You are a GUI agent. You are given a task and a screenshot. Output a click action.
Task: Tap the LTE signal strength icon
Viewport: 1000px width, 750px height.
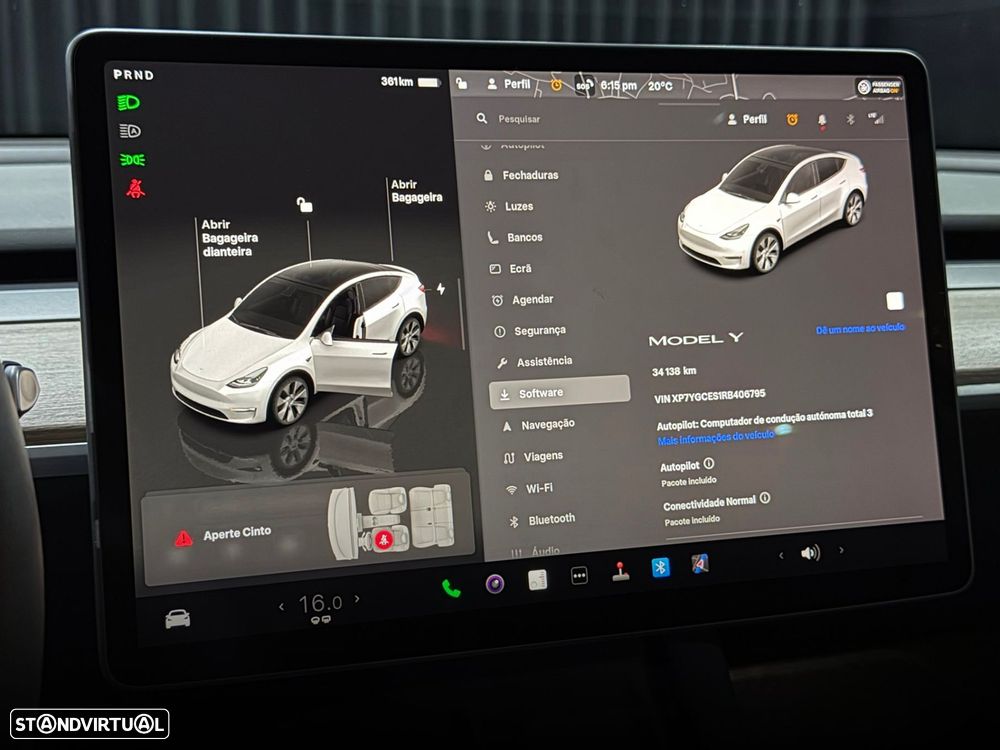coord(876,119)
